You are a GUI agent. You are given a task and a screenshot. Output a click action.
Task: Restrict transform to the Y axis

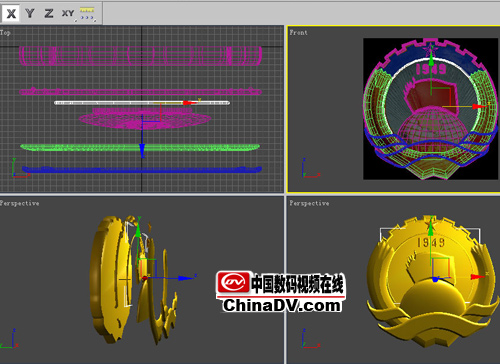pyautogui.click(x=30, y=14)
